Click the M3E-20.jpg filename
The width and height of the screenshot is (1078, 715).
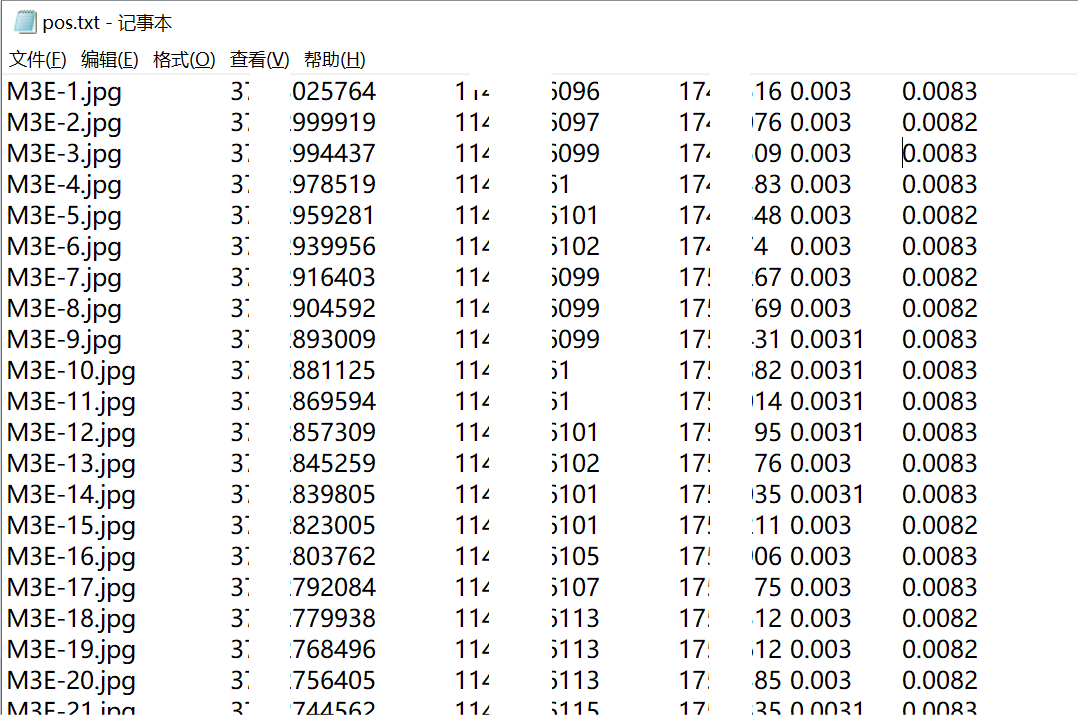(x=71, y=681)
